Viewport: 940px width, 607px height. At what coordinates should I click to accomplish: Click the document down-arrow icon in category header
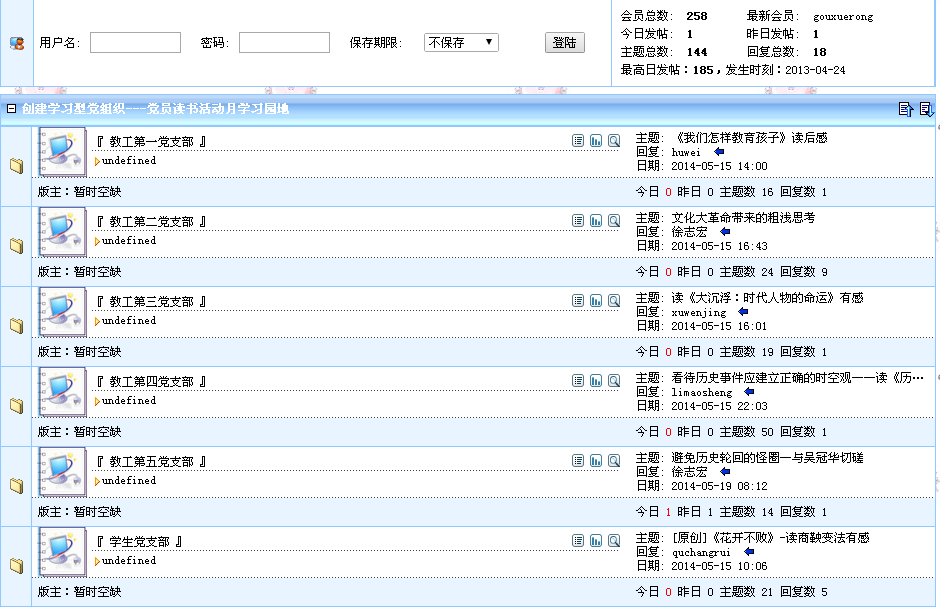point(926,109)
